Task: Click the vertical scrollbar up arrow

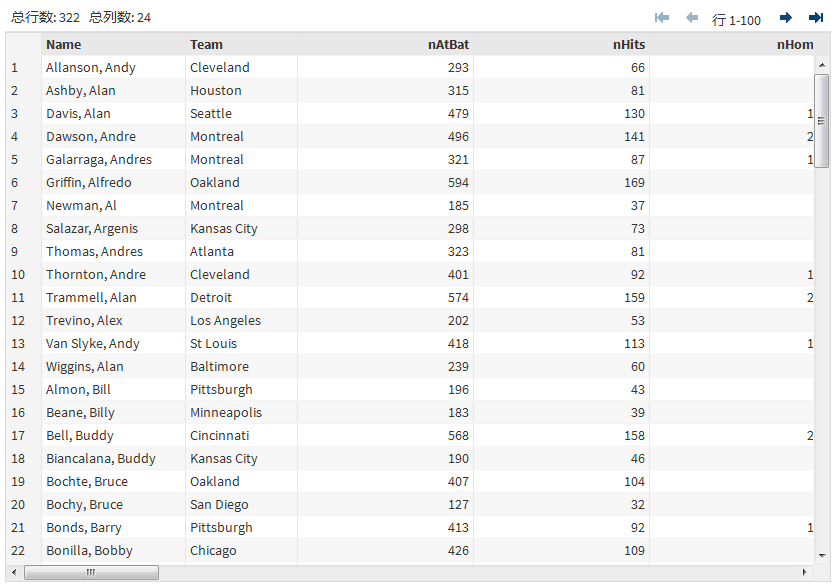Action: point(822,65)
